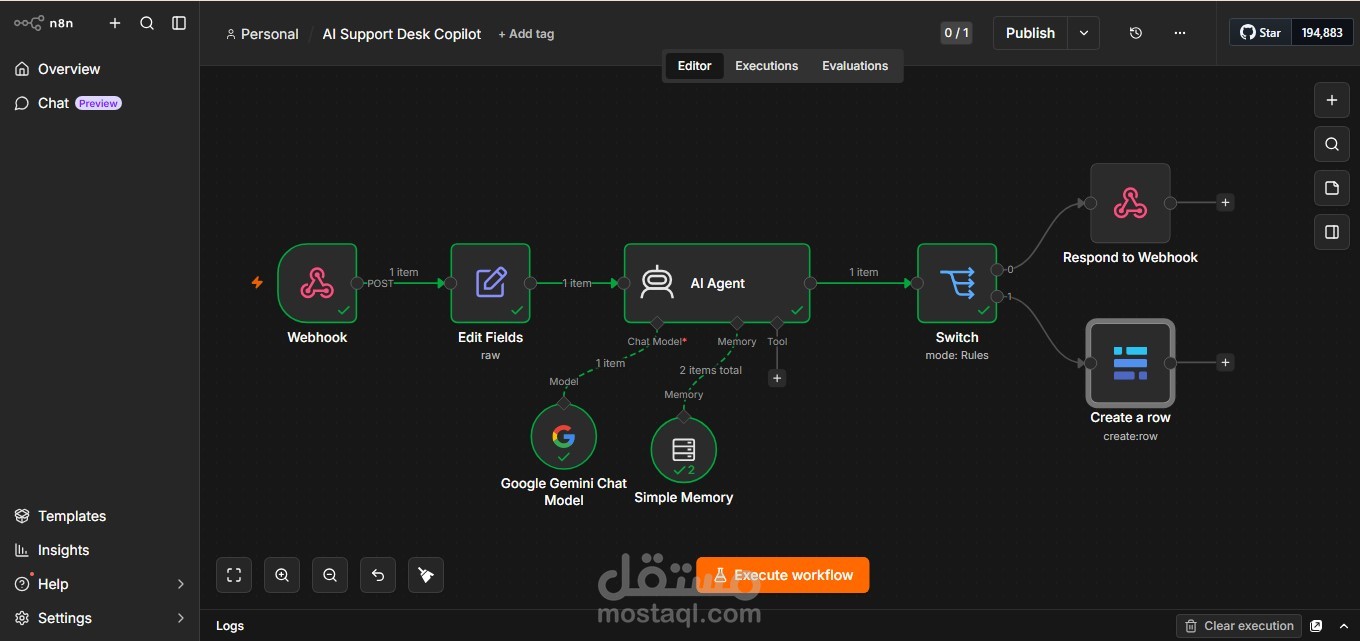Open search in left sidebar header

point(147,23)
